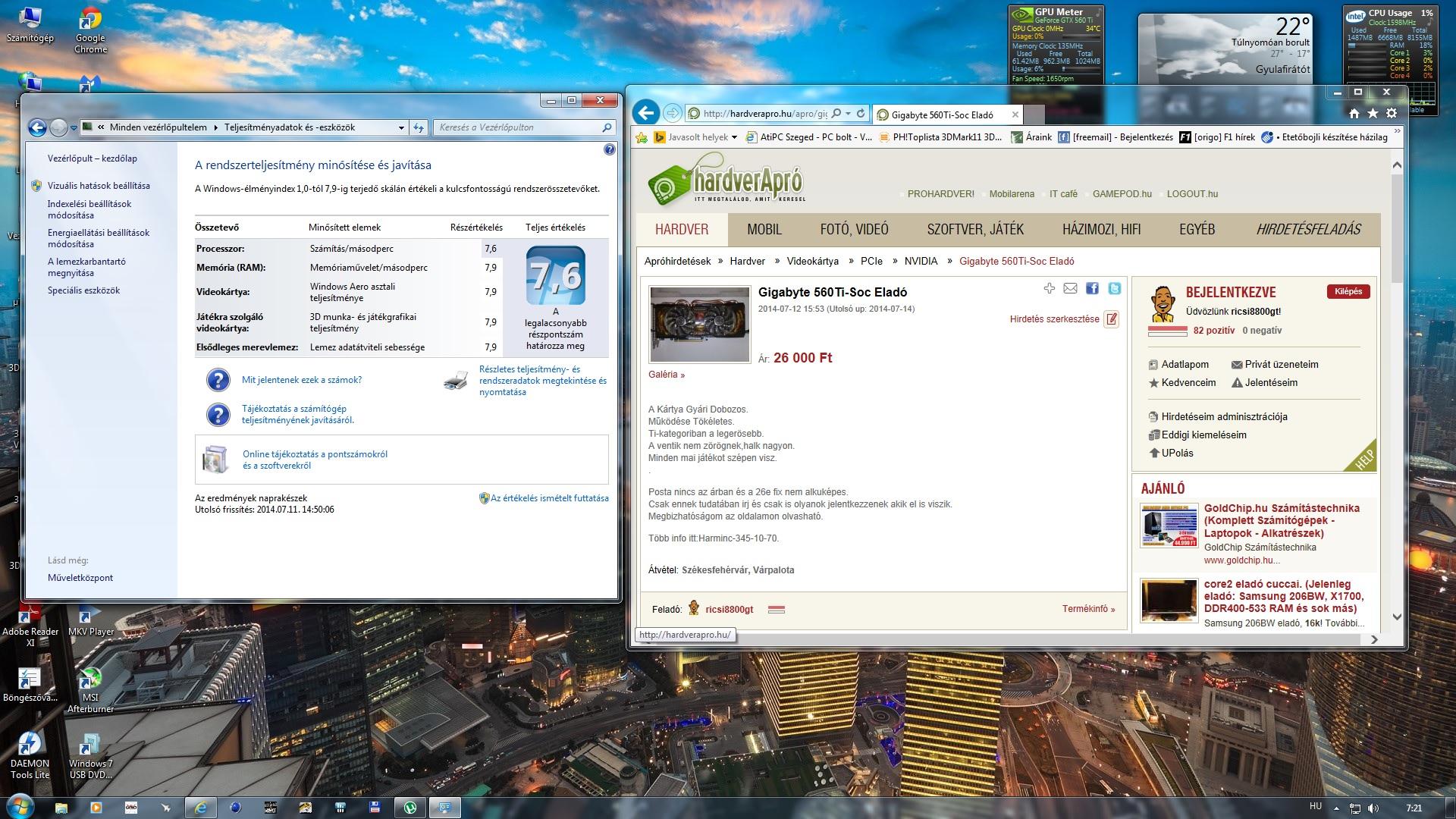1456x819 pixels.
Task: Open MSI Afterburner desktop icon
Action: point(90,679)
